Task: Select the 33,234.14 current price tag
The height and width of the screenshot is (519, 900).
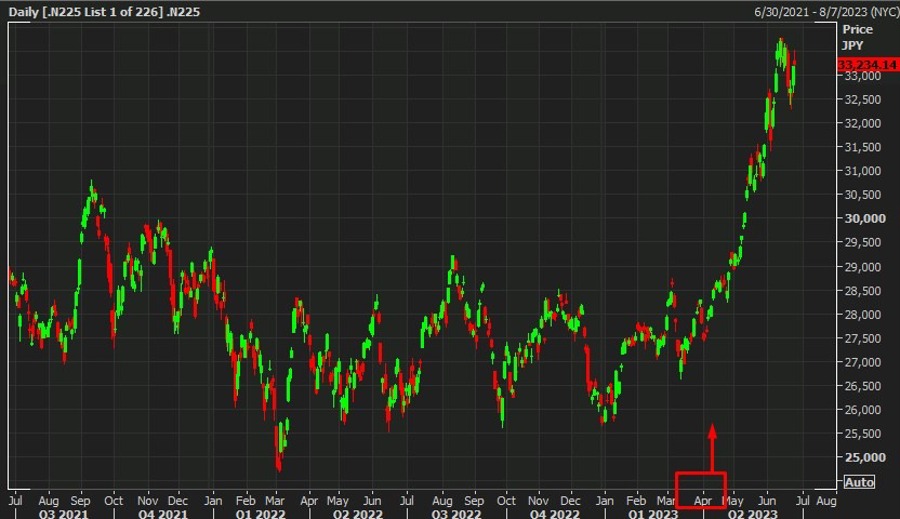Action: tap(868, 65)
